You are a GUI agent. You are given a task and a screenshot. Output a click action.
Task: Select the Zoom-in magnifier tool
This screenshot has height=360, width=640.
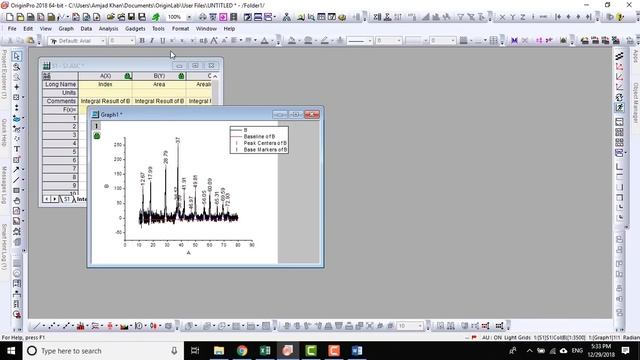pyautogui.click(x=17, y=67)
